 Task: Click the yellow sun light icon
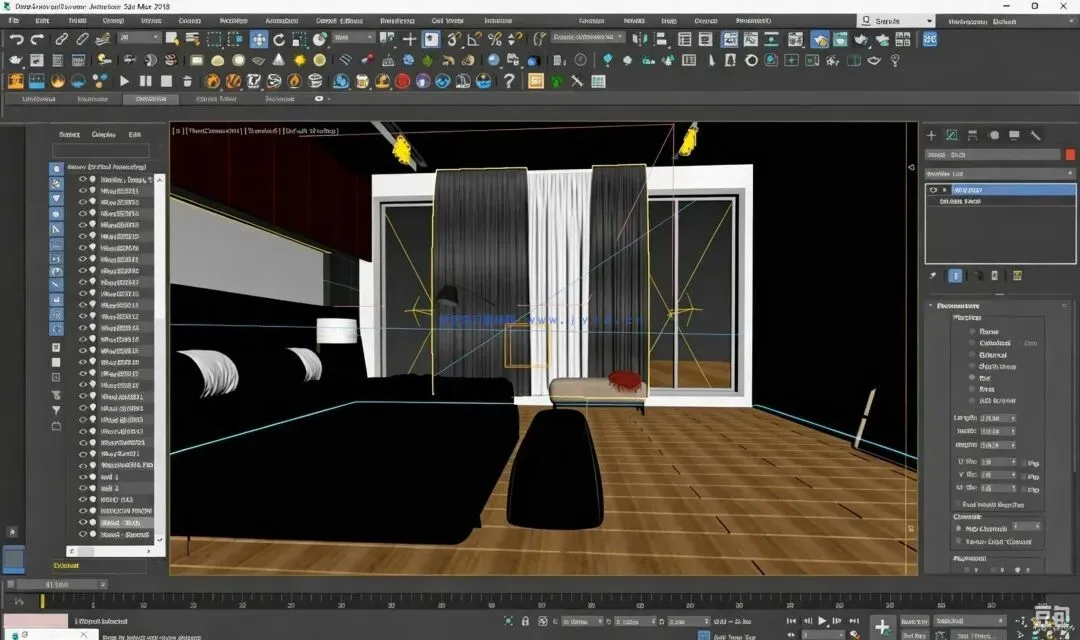(300, 61)
